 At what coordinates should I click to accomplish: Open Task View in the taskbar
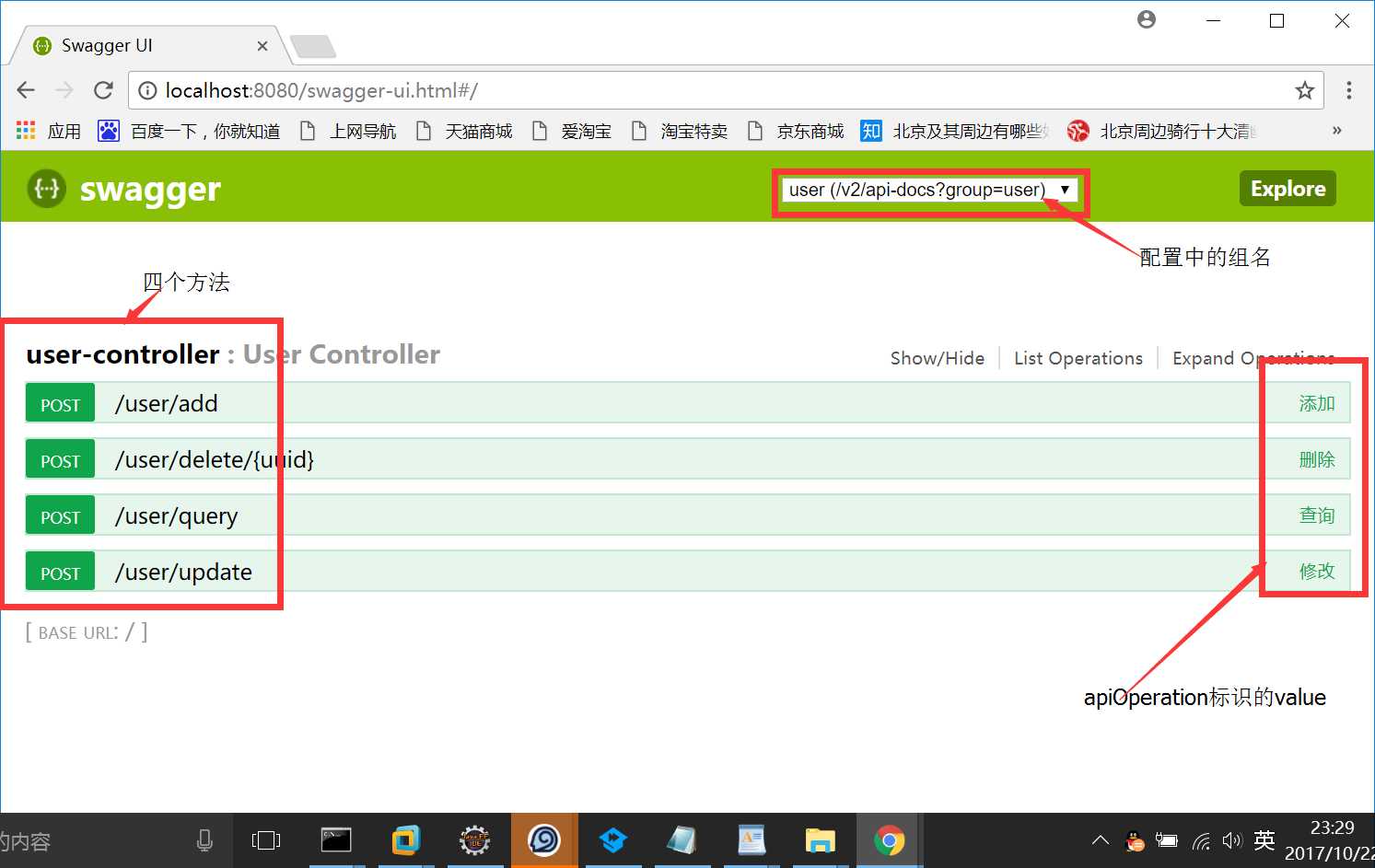(266, 840)
